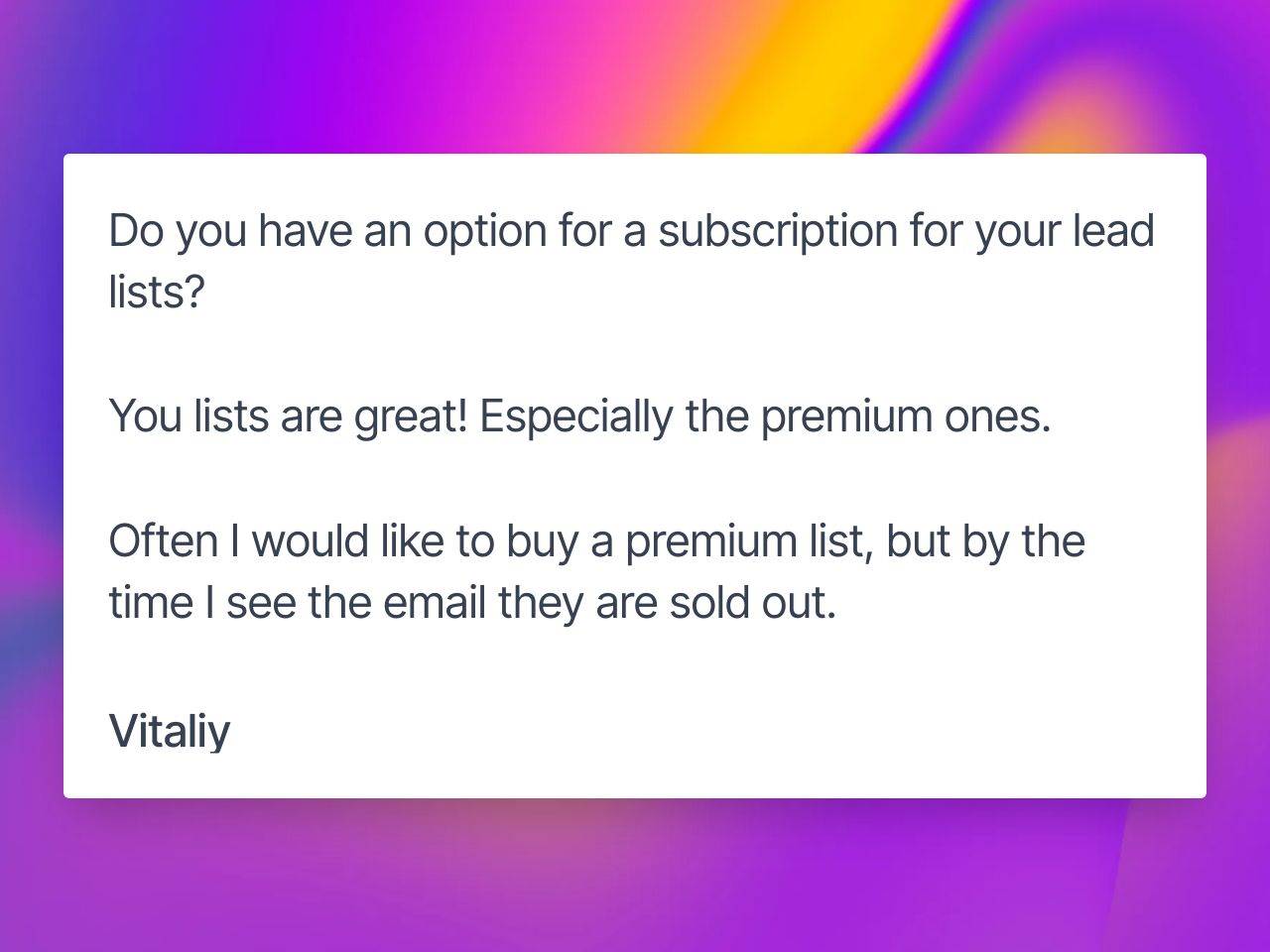Click the 'time I see the email' line
1270x952 pixels.
(x=472, y=603)
